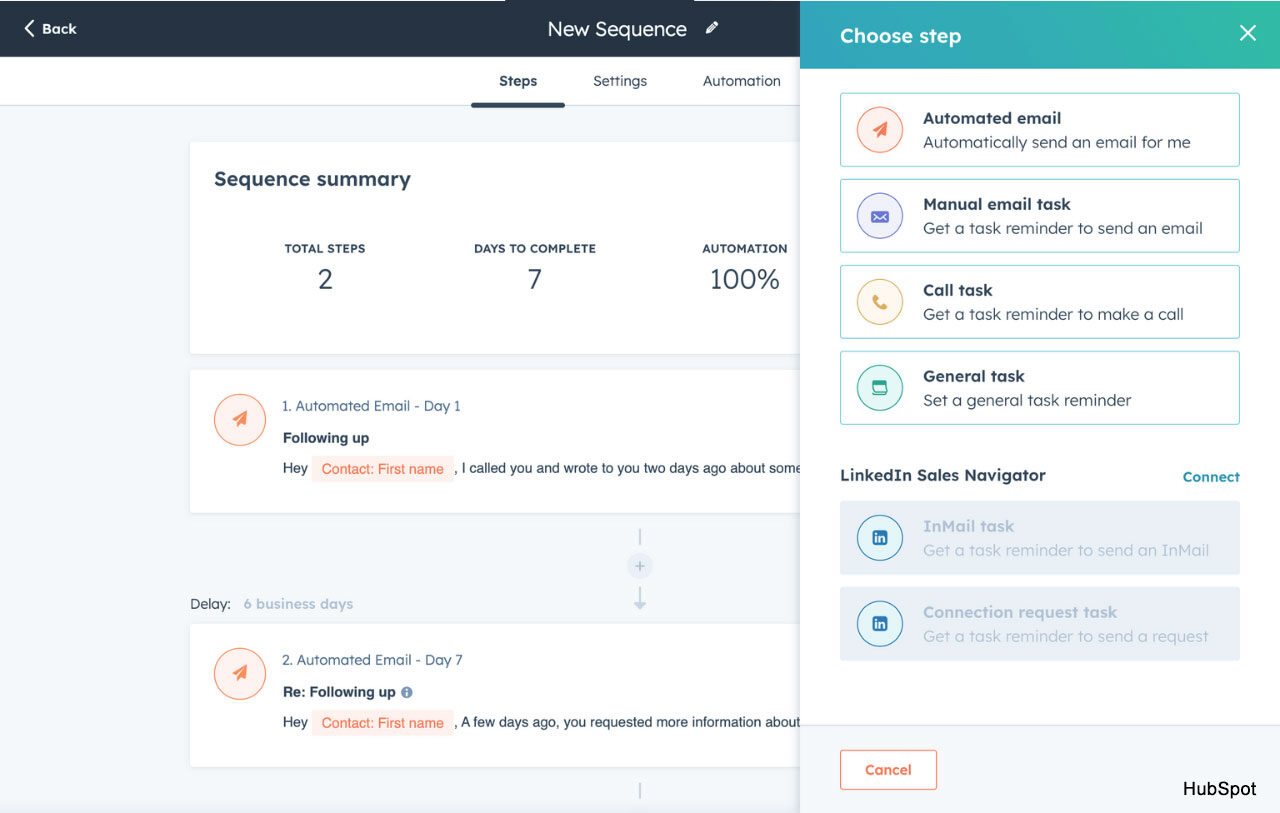Click the info icon beside Re: Following up

pyautogui.click(x=406, y=692)
